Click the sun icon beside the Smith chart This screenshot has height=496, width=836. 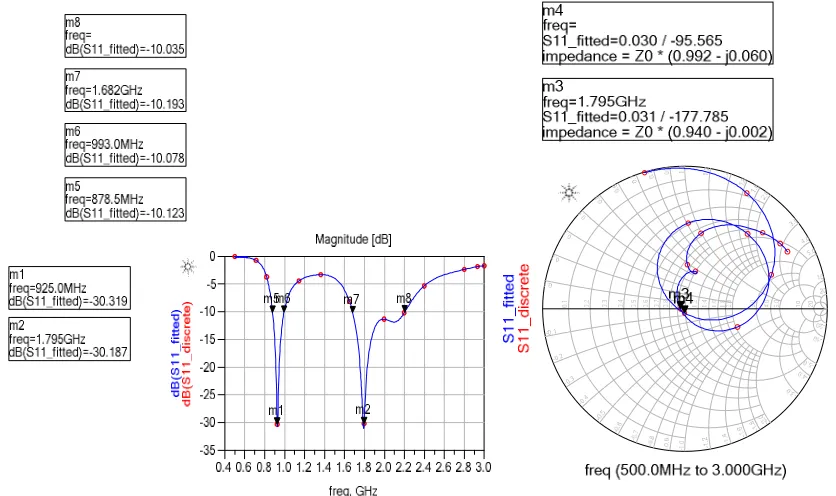(569, 193)
